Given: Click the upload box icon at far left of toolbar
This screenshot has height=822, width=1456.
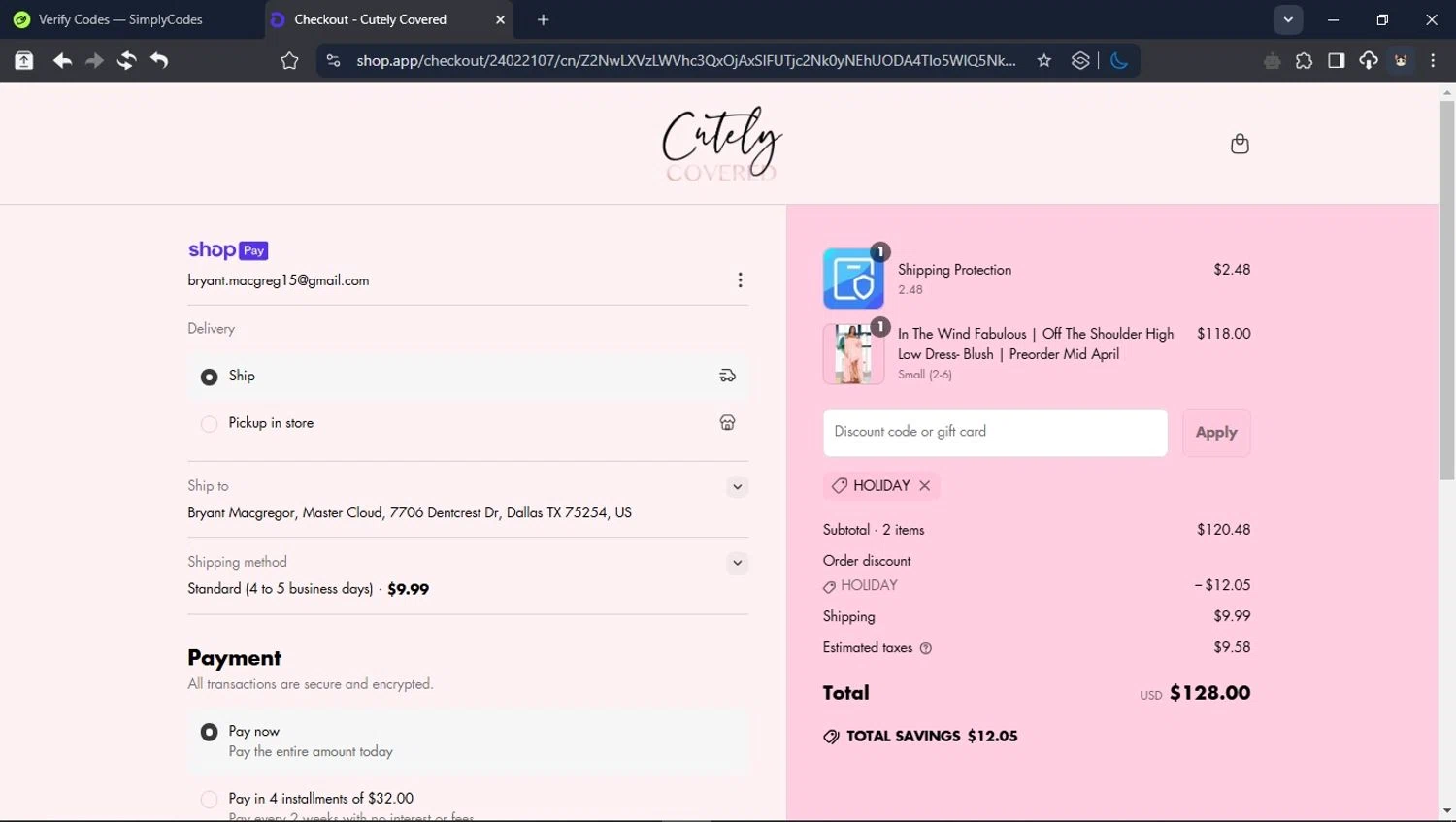Looking at the screenshot, I should pos(24,60).
